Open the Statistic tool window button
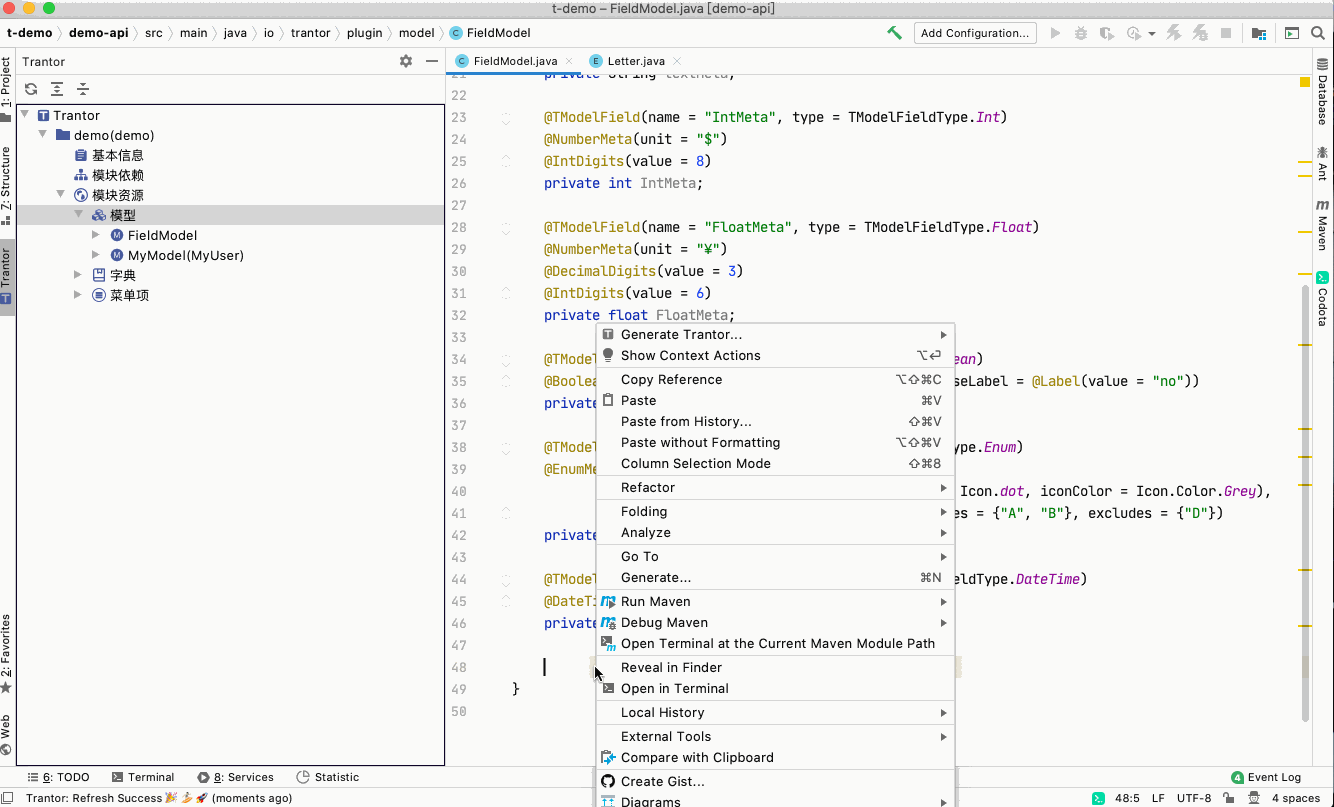Viewport: 1334px width, 807px height. point(328,777)
